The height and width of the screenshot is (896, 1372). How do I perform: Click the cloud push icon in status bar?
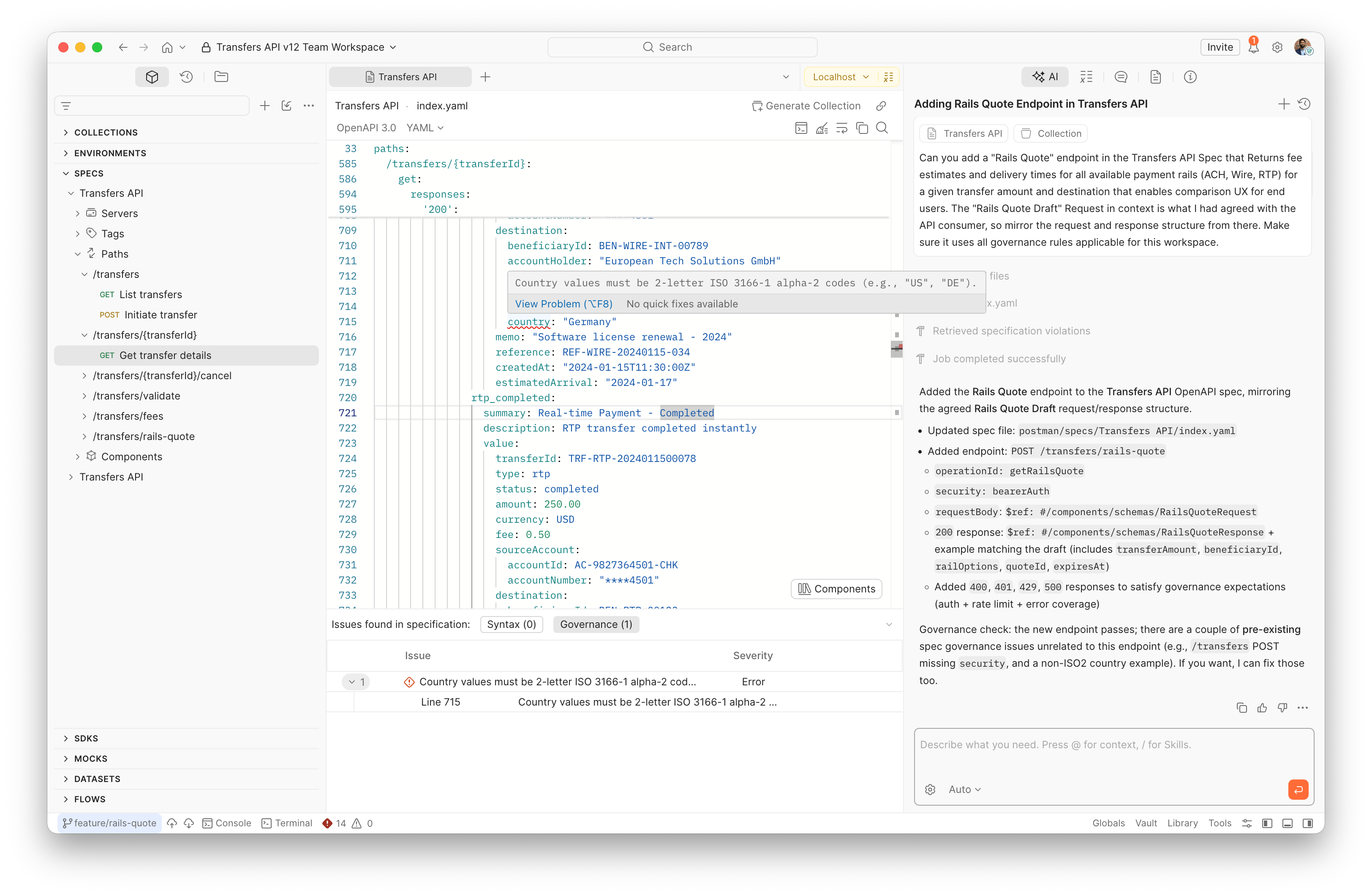172,823
